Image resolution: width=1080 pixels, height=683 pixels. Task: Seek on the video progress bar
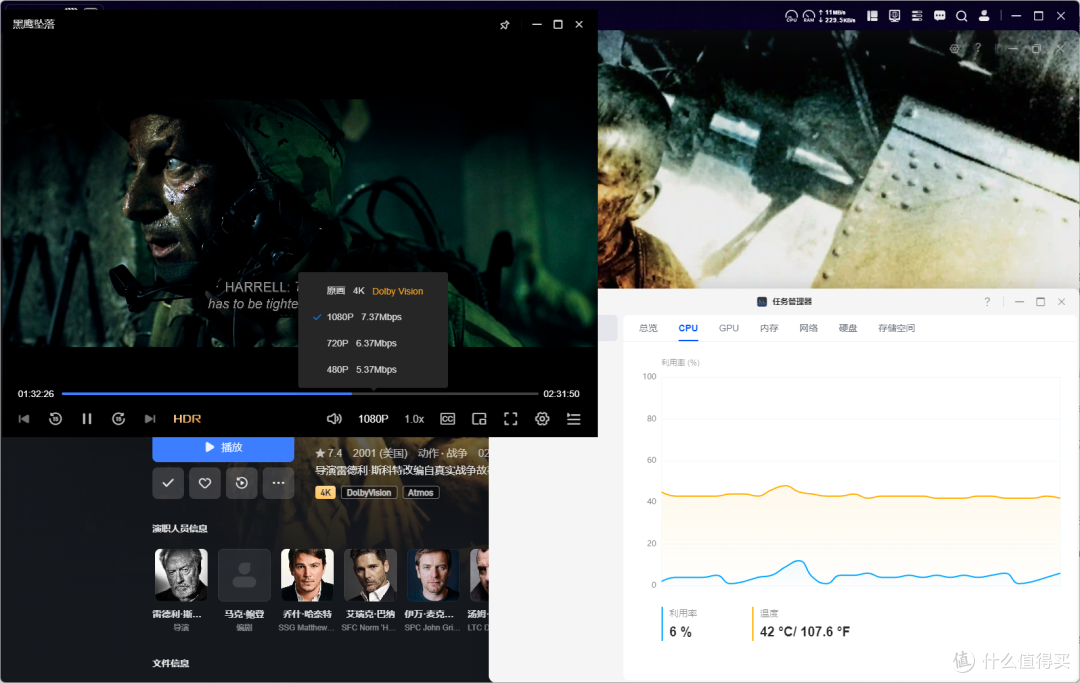pyautogui.click(x=300, y=394)
